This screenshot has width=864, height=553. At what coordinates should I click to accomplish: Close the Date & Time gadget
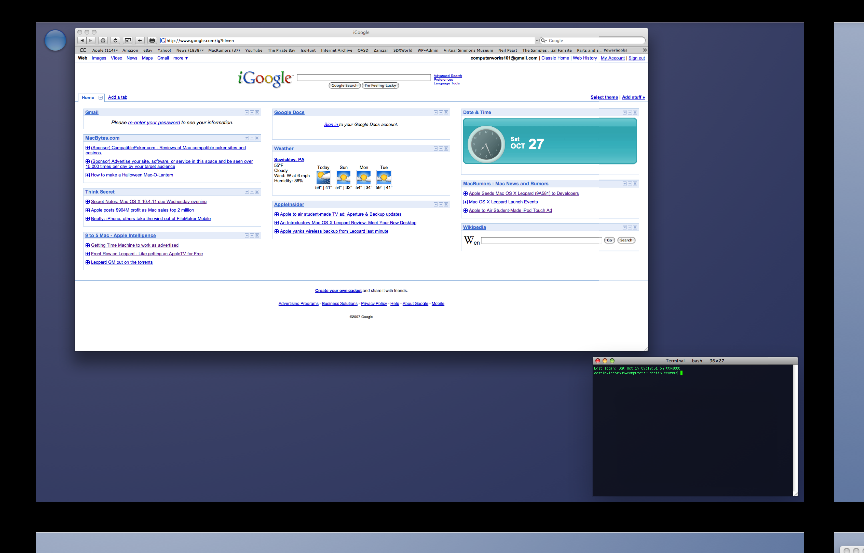pyautogui.click(x=634, y=112)
